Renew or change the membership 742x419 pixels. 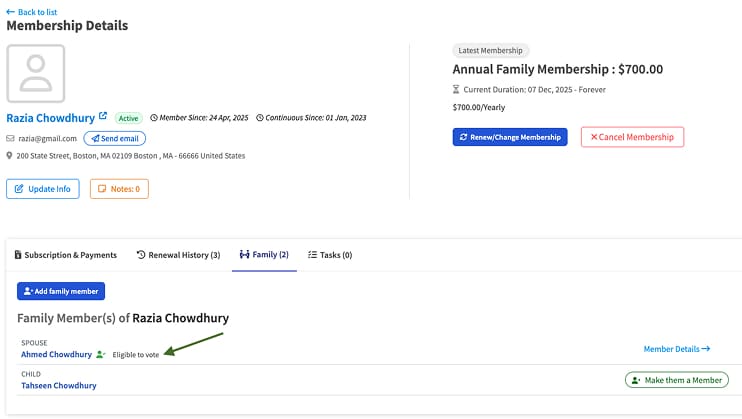coord(510,137)
